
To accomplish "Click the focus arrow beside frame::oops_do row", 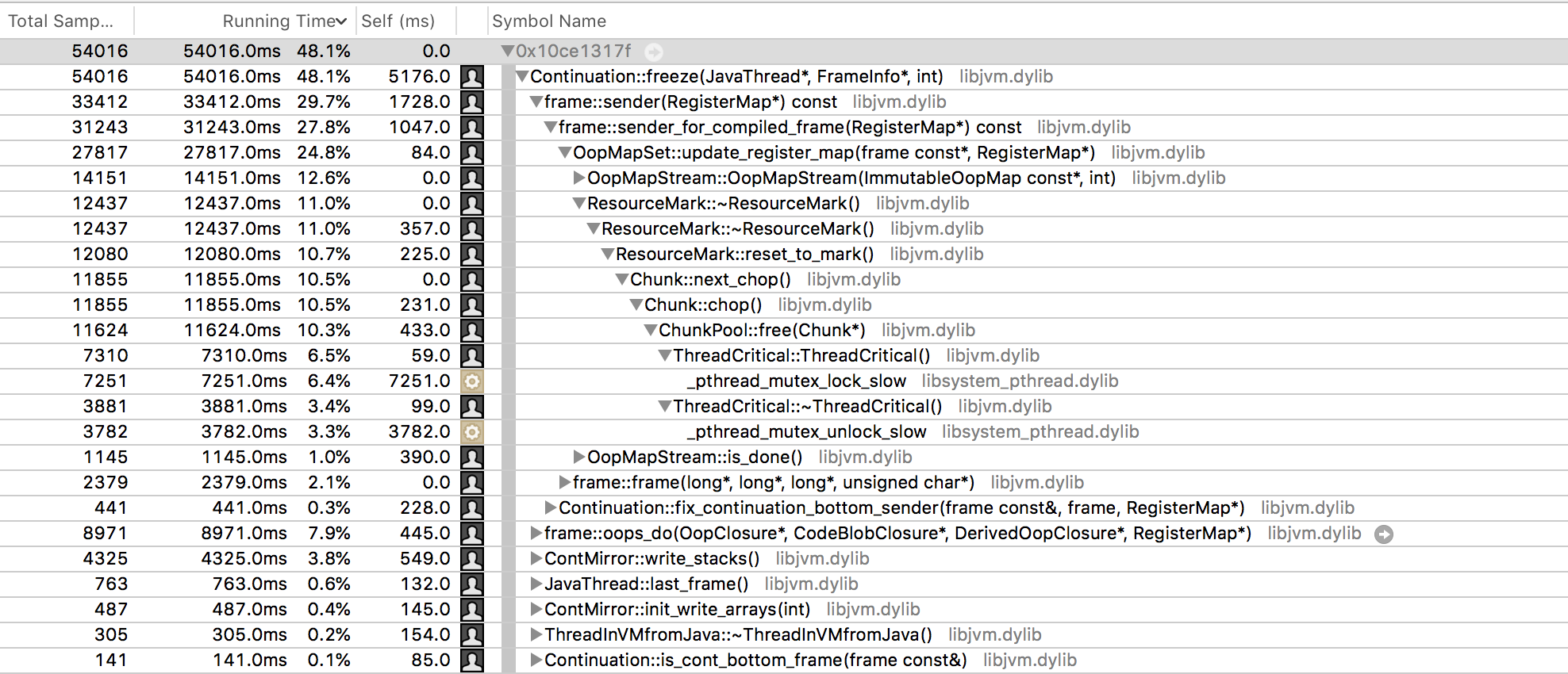I will [x=1384, y=534].
